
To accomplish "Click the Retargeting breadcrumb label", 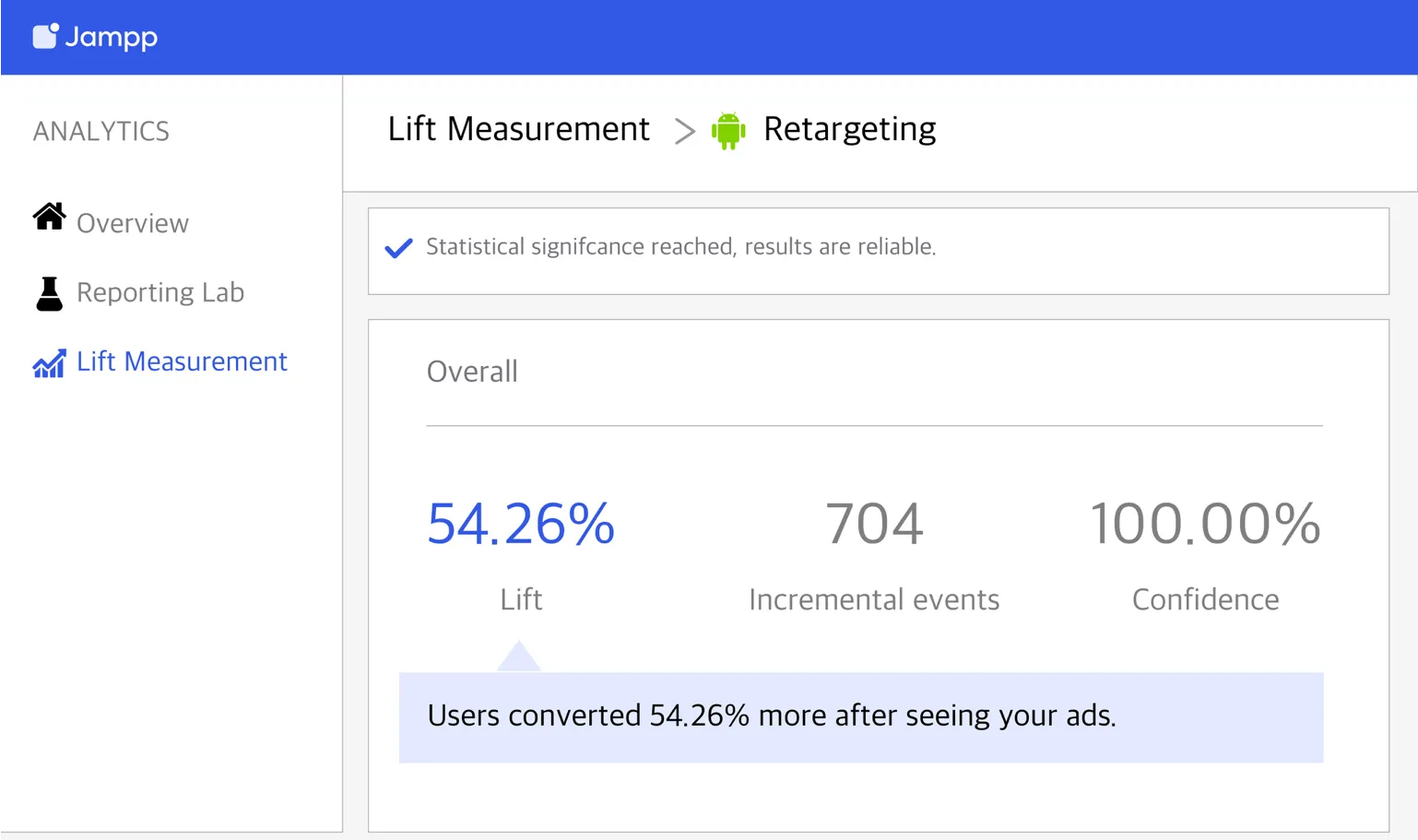I will (x=849, y=129).
